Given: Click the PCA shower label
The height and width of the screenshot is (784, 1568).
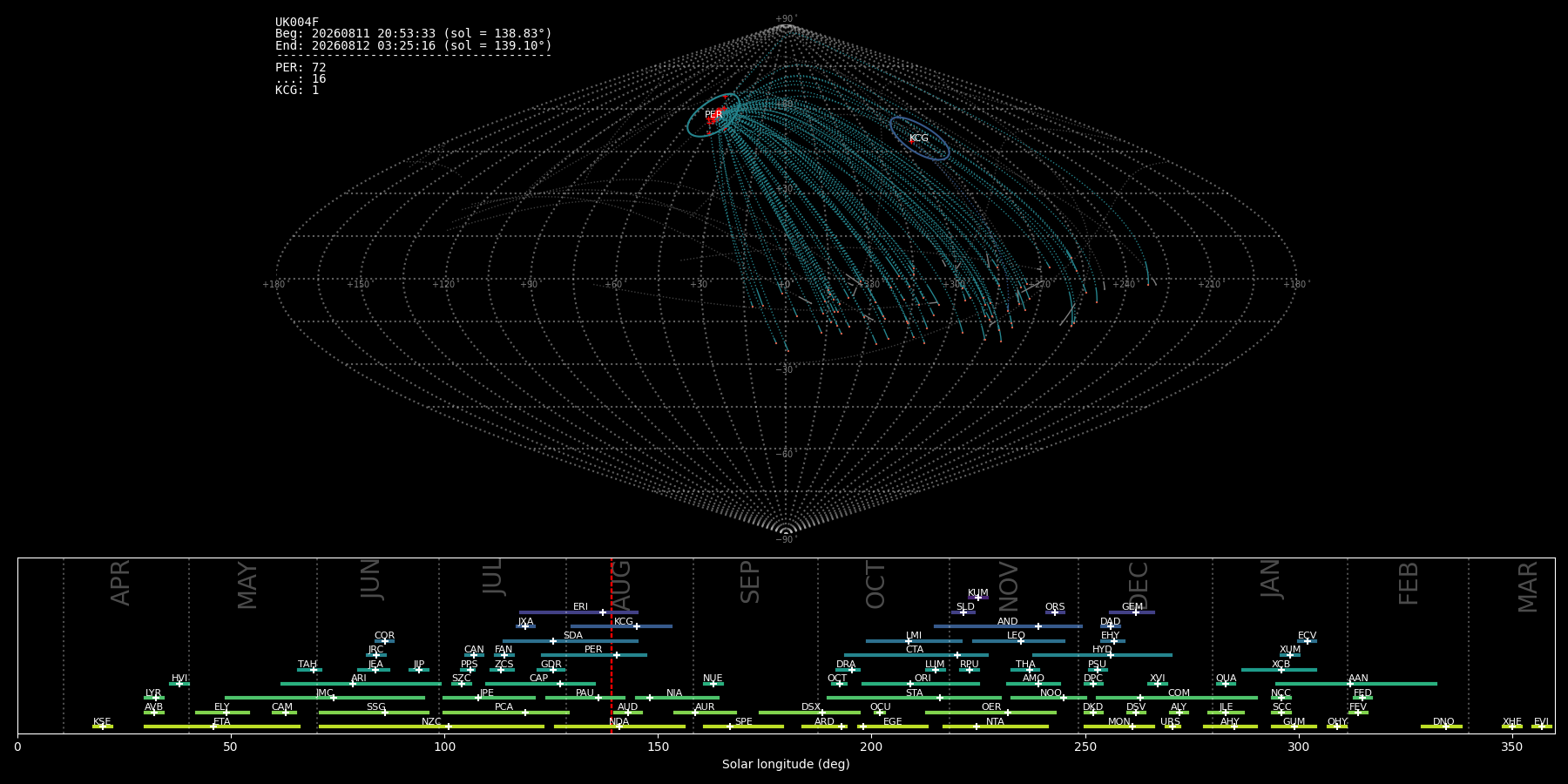Looking at the screenshot, I should coord(504,707).
